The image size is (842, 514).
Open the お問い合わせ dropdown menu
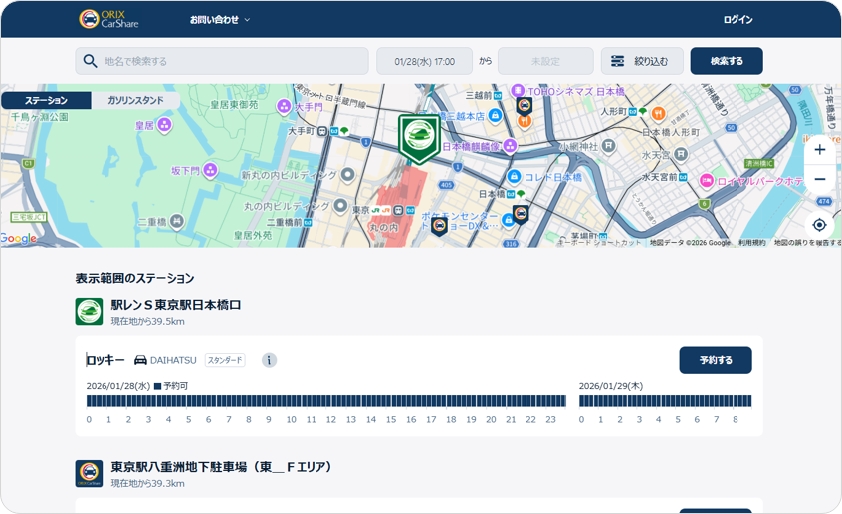pos(220,19)
